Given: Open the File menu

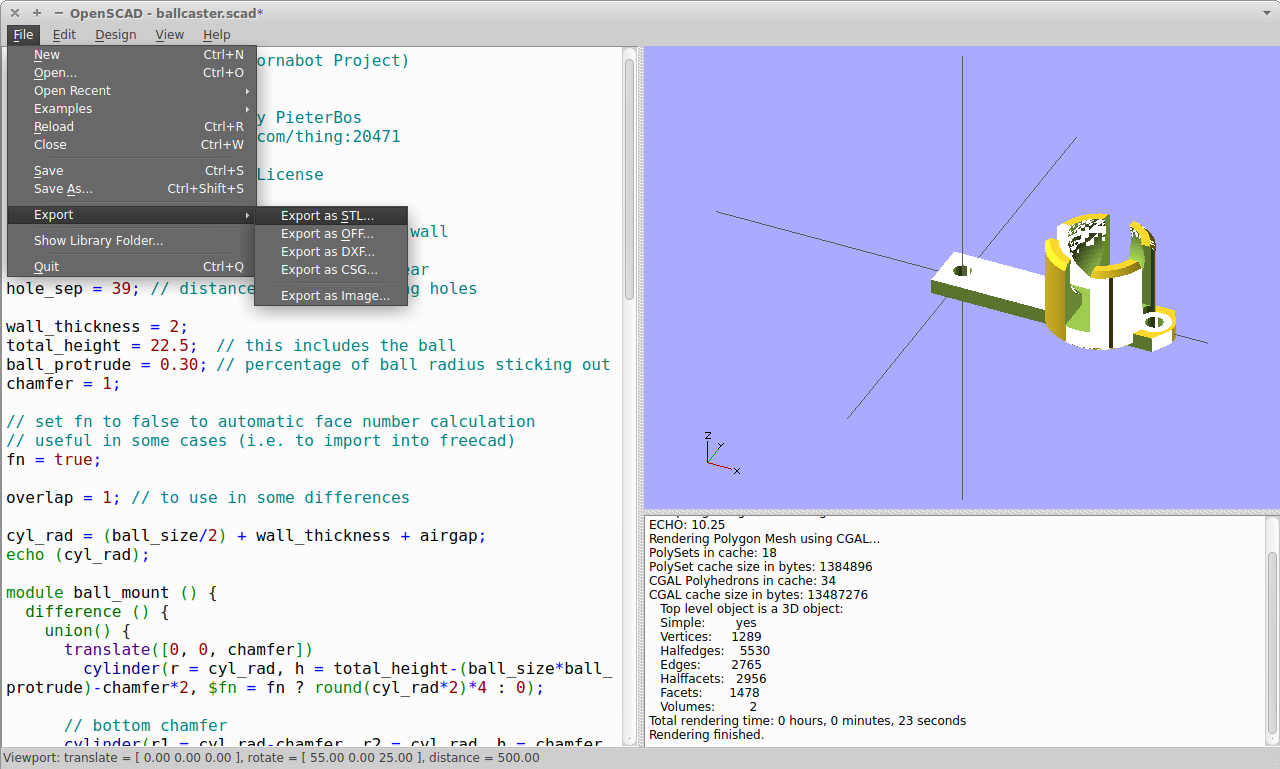Looking at the screenshot, I should point(23,35).
